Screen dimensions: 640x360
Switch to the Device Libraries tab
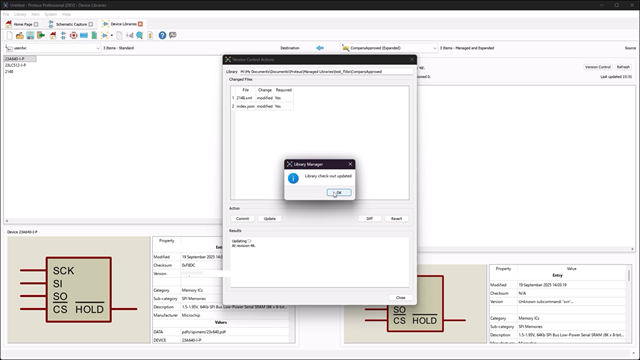pos(123,24)
